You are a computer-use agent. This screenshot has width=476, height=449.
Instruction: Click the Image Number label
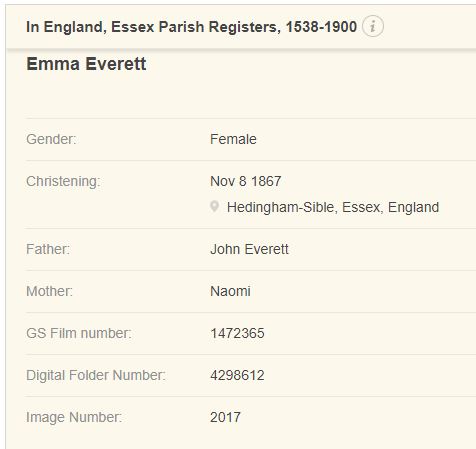[x=74, y=417]
